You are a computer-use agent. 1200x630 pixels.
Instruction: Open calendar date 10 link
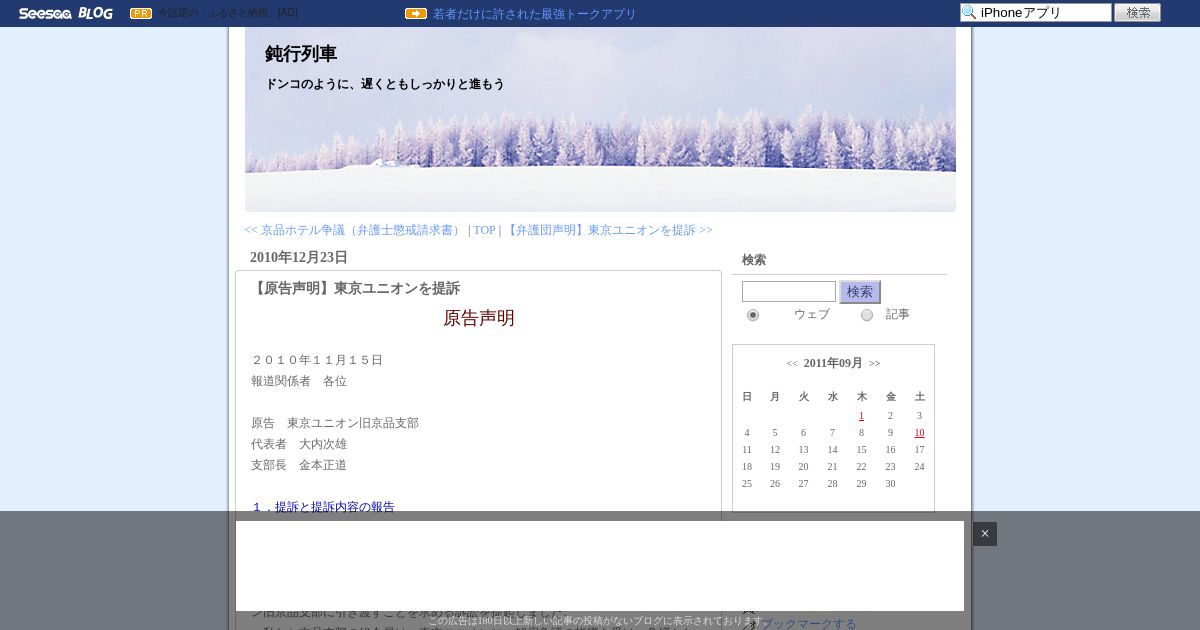[x=919, y=433]
